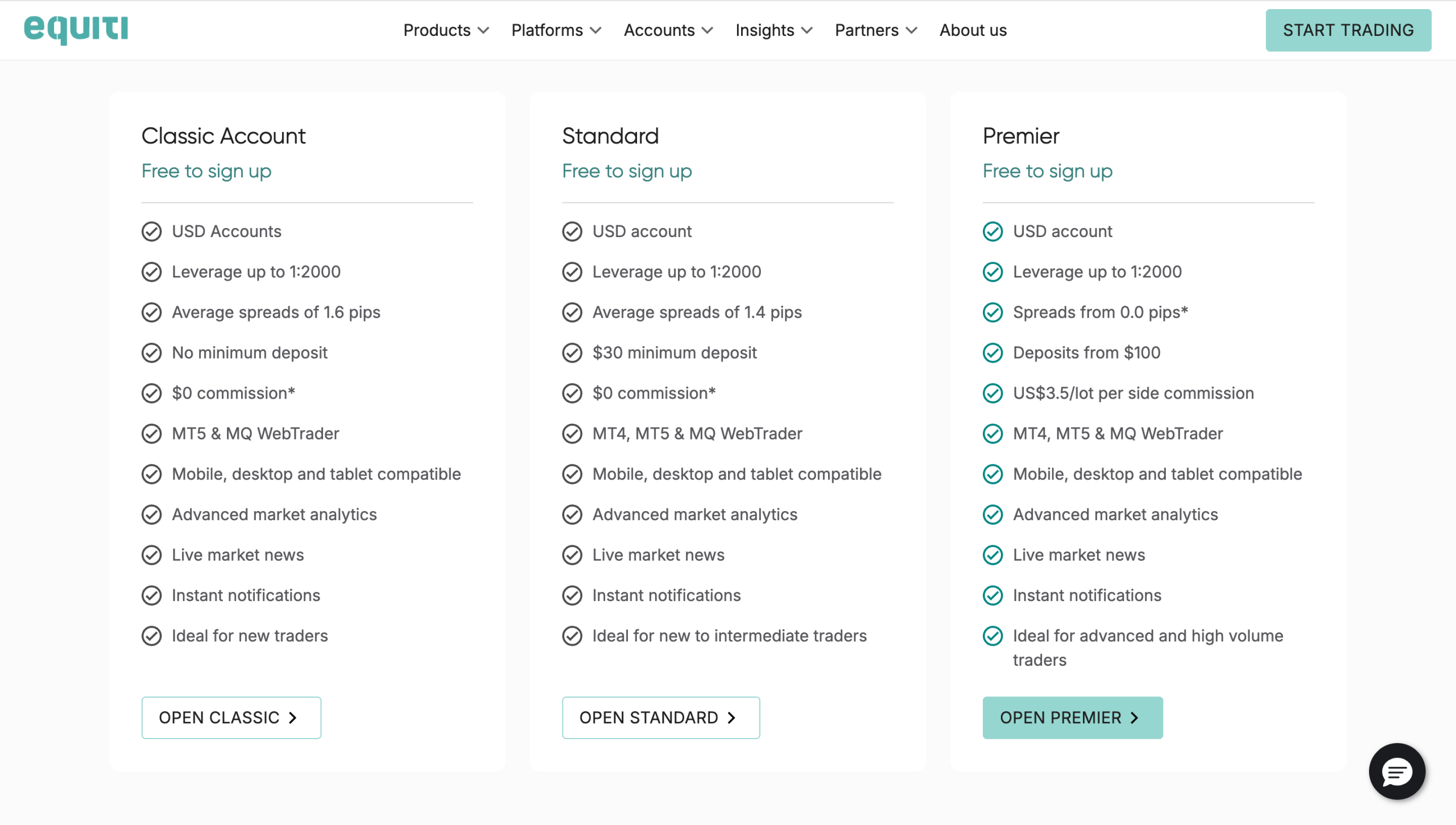Click 'Average spreads of 1.4 pips' text
This screenshot has width=1456, height=825.
click(697, 312)
